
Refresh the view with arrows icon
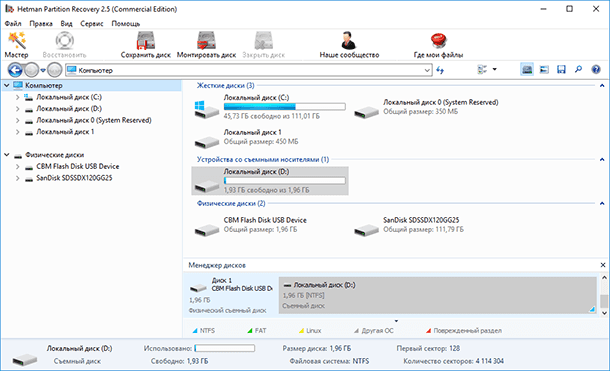(440, 70)
